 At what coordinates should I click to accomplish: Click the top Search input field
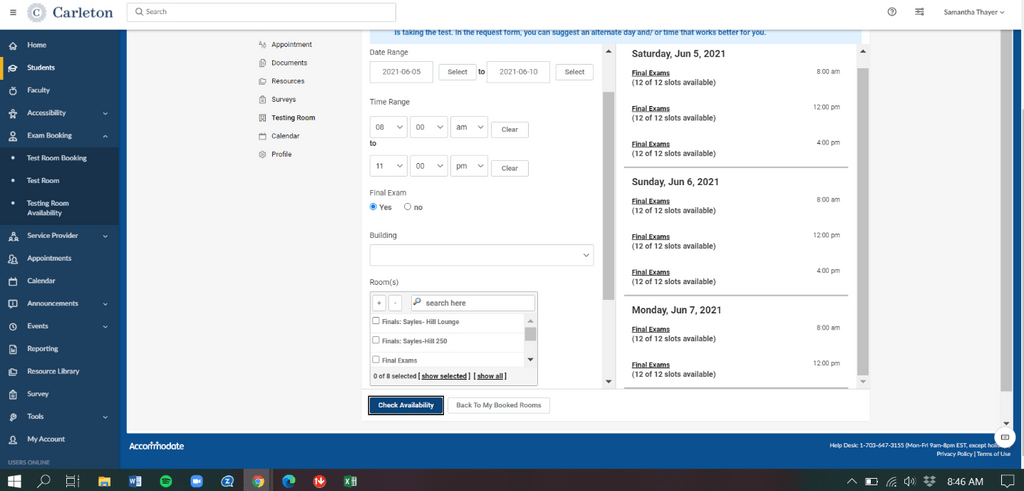click(261, 12)
